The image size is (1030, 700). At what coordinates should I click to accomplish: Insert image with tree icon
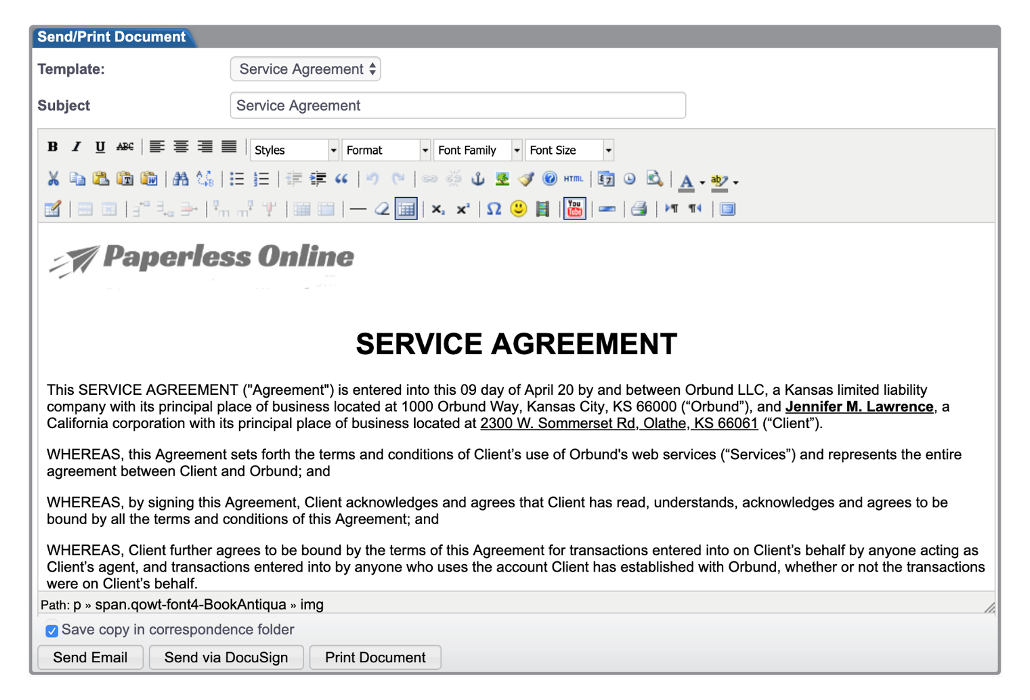[x=503, y=179]
